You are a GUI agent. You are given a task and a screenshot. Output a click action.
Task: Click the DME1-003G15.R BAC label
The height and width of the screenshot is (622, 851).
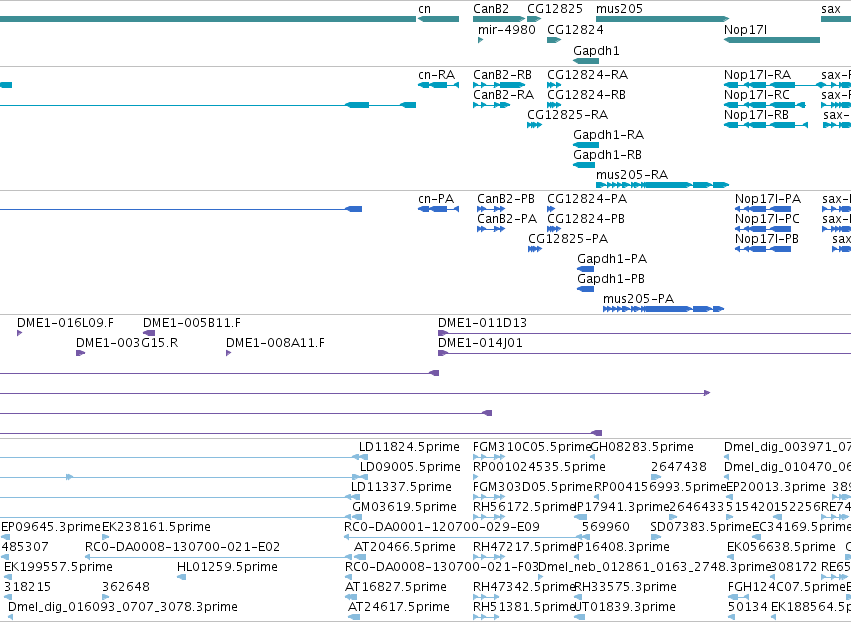pyautogui.click(x=127, y=343)
